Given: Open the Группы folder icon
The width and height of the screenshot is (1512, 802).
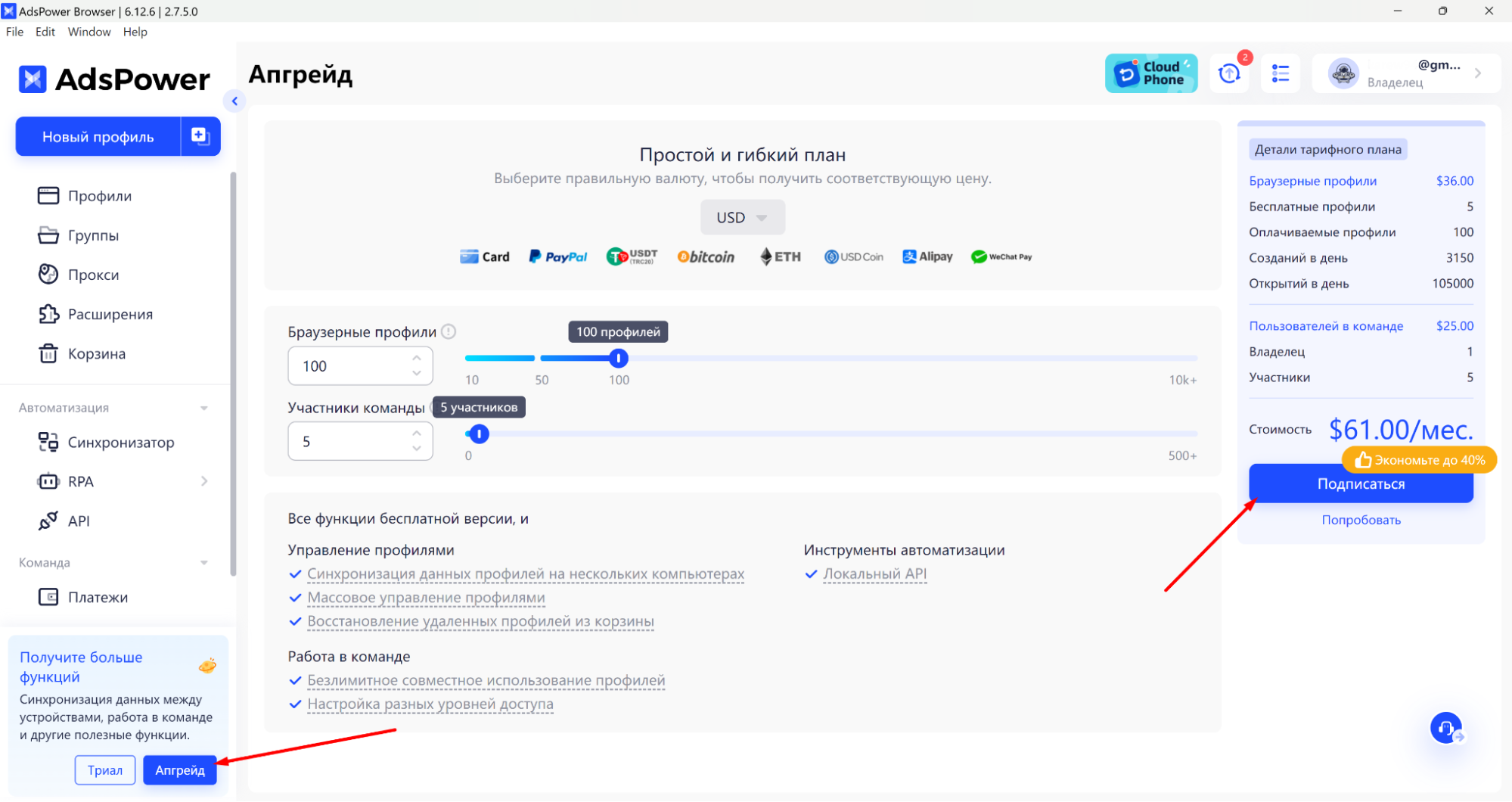Looking at the screenshot, I should point(48,235).
